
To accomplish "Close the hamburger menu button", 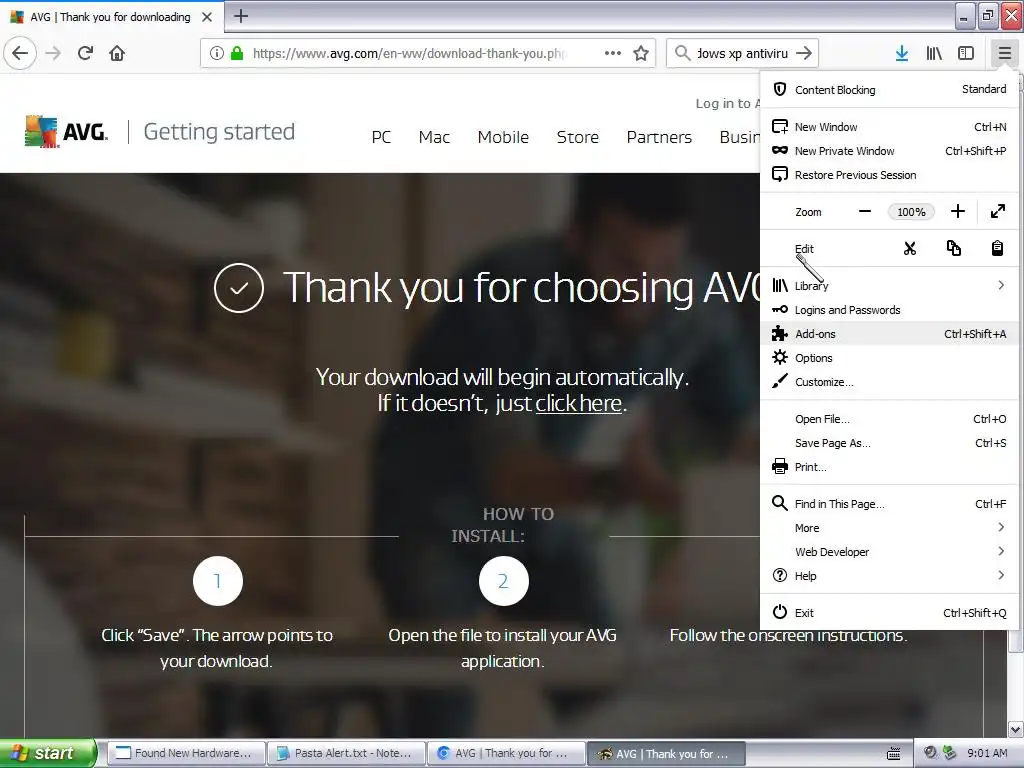I will (x=1004, y=53).
